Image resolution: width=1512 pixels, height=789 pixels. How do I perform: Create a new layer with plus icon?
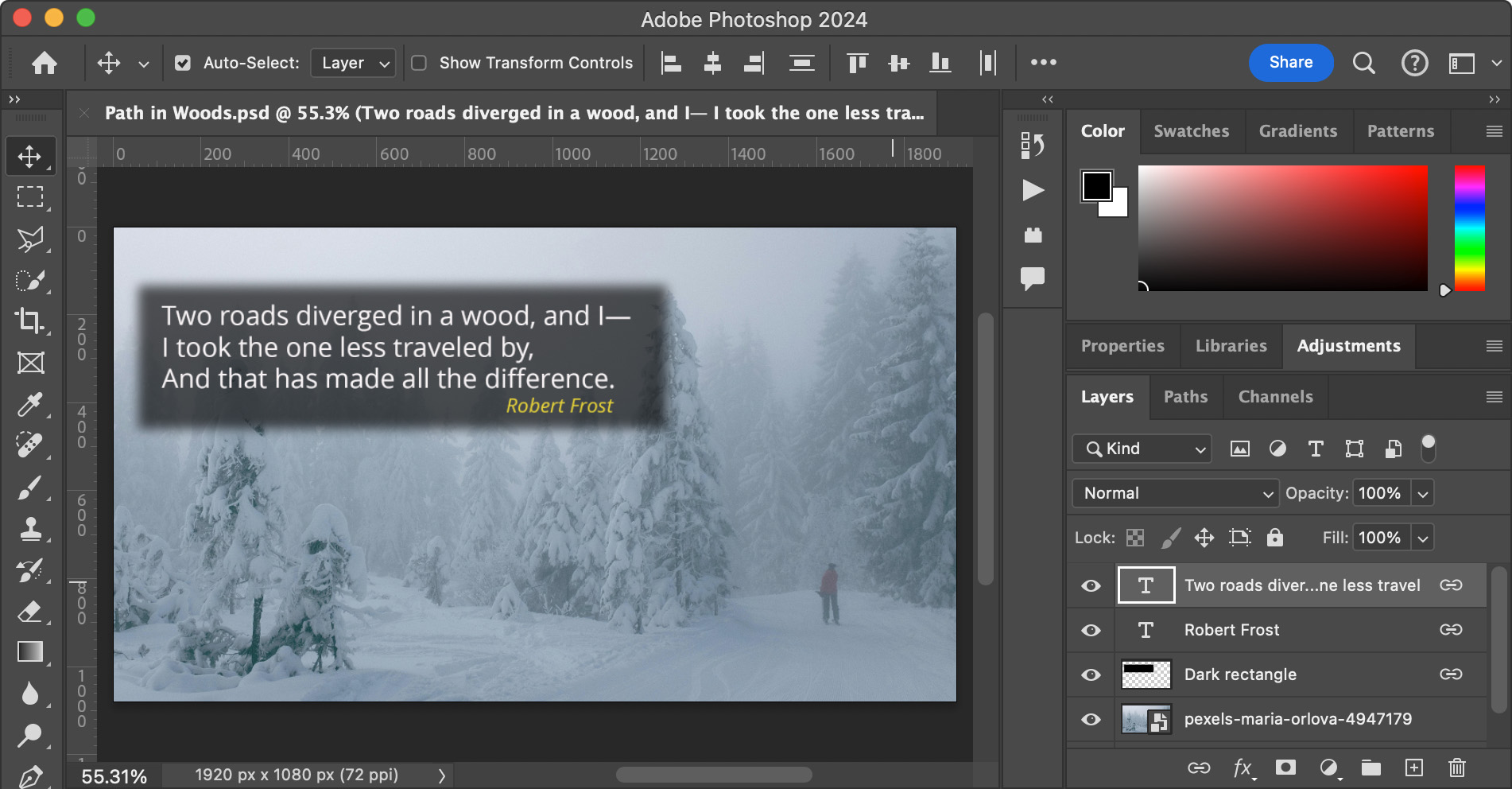click(x=1413, y=768)
